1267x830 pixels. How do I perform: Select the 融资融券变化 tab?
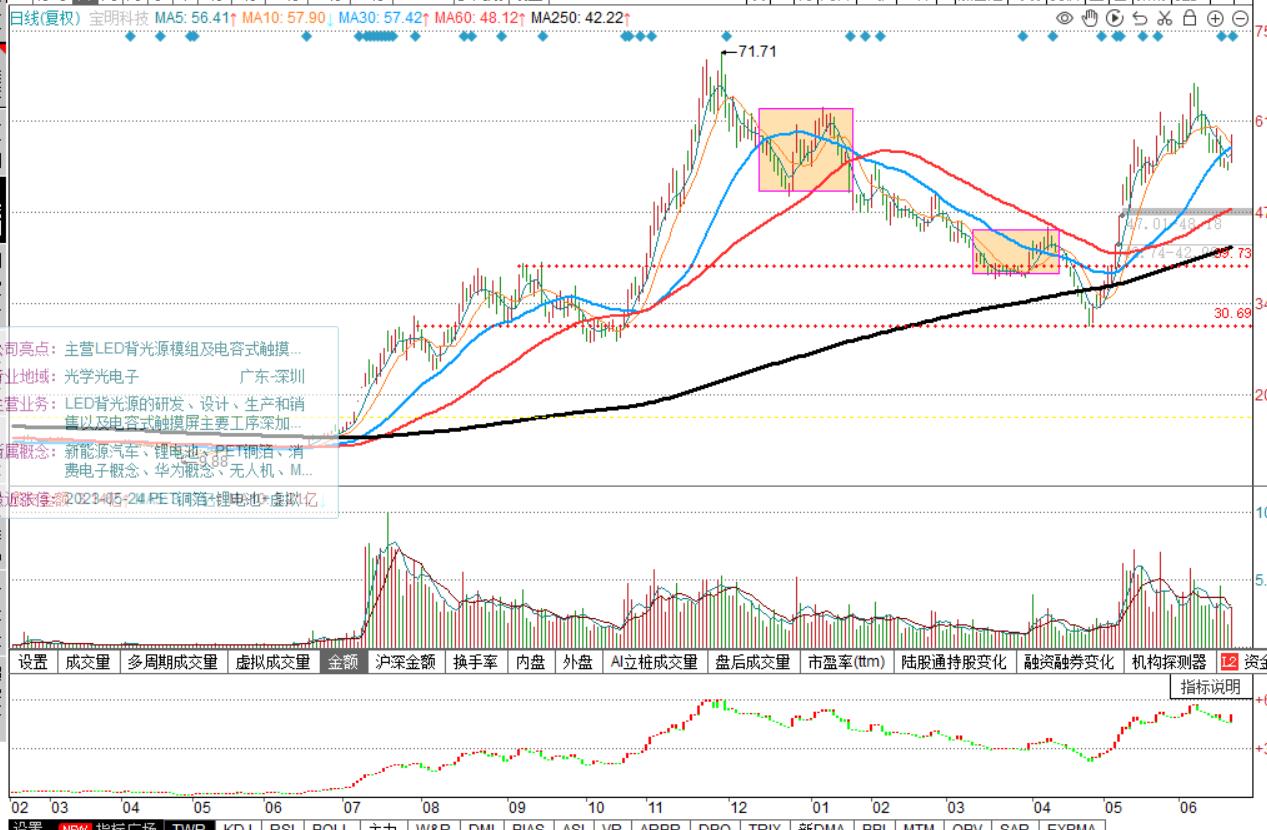click(x=1068, y=662)
